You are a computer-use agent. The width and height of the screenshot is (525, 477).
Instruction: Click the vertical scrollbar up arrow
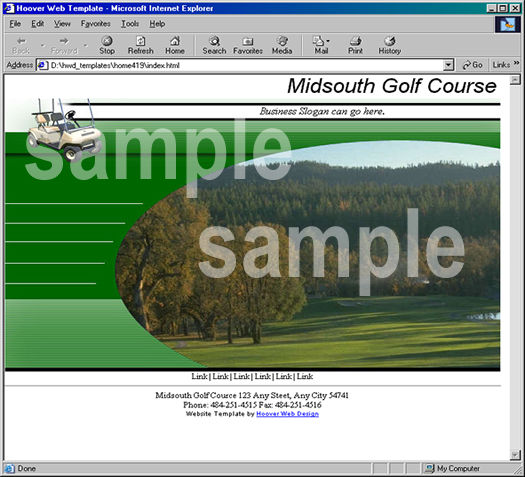point(515,80)
